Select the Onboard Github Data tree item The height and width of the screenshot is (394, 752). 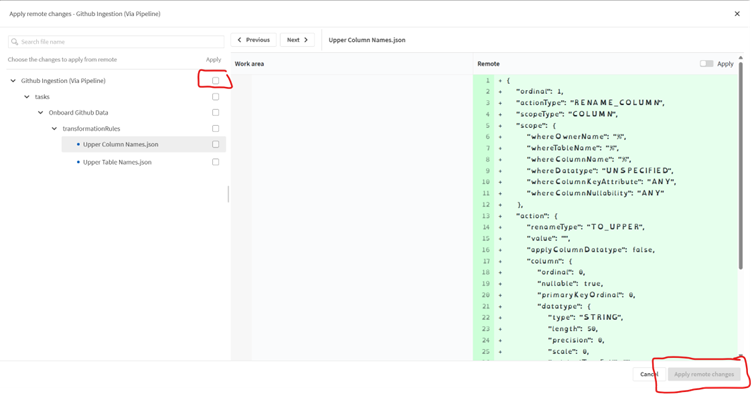click(78, 113)
